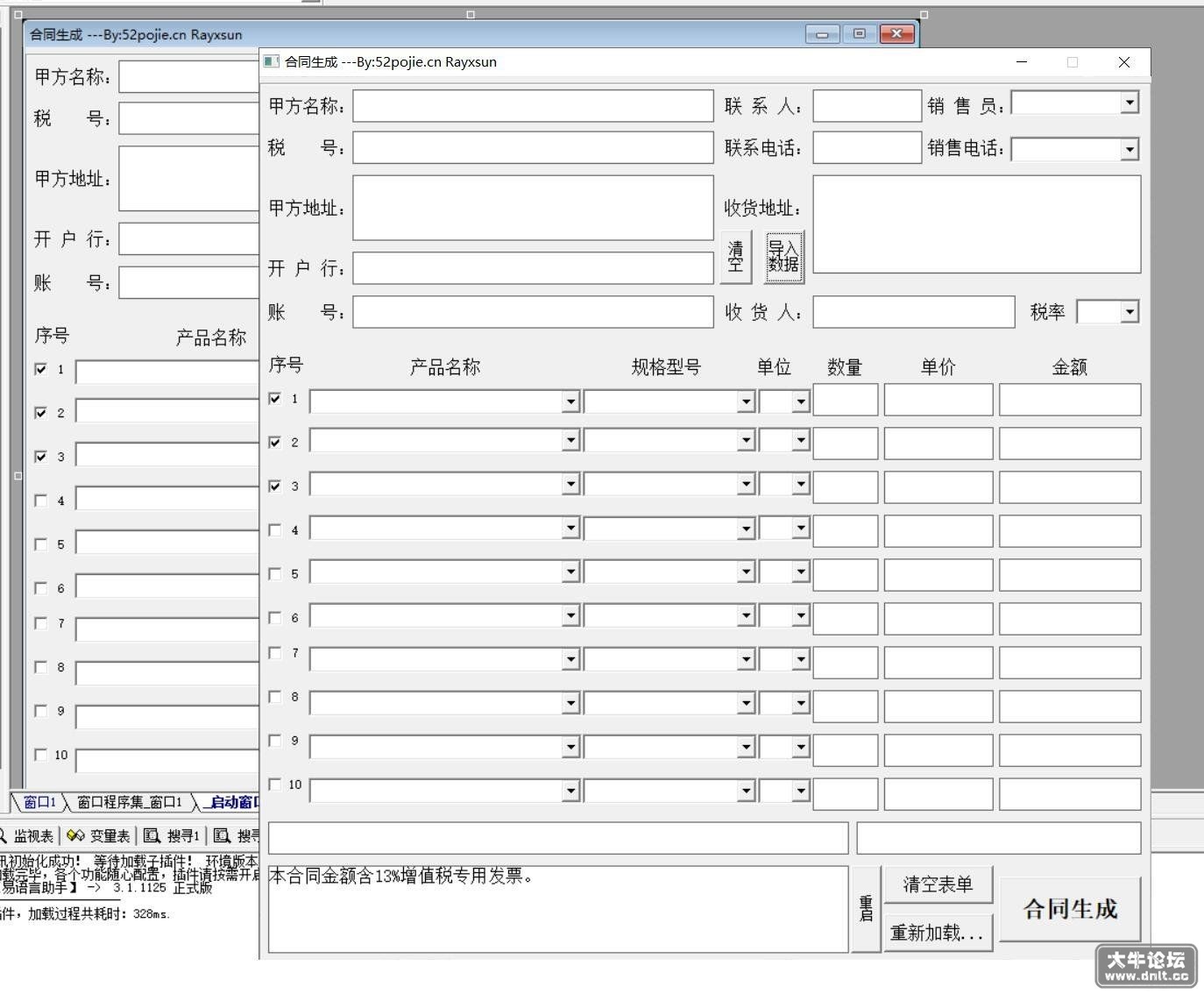Uncheck row 2 checkbox in front window

(x=275, y=443)
